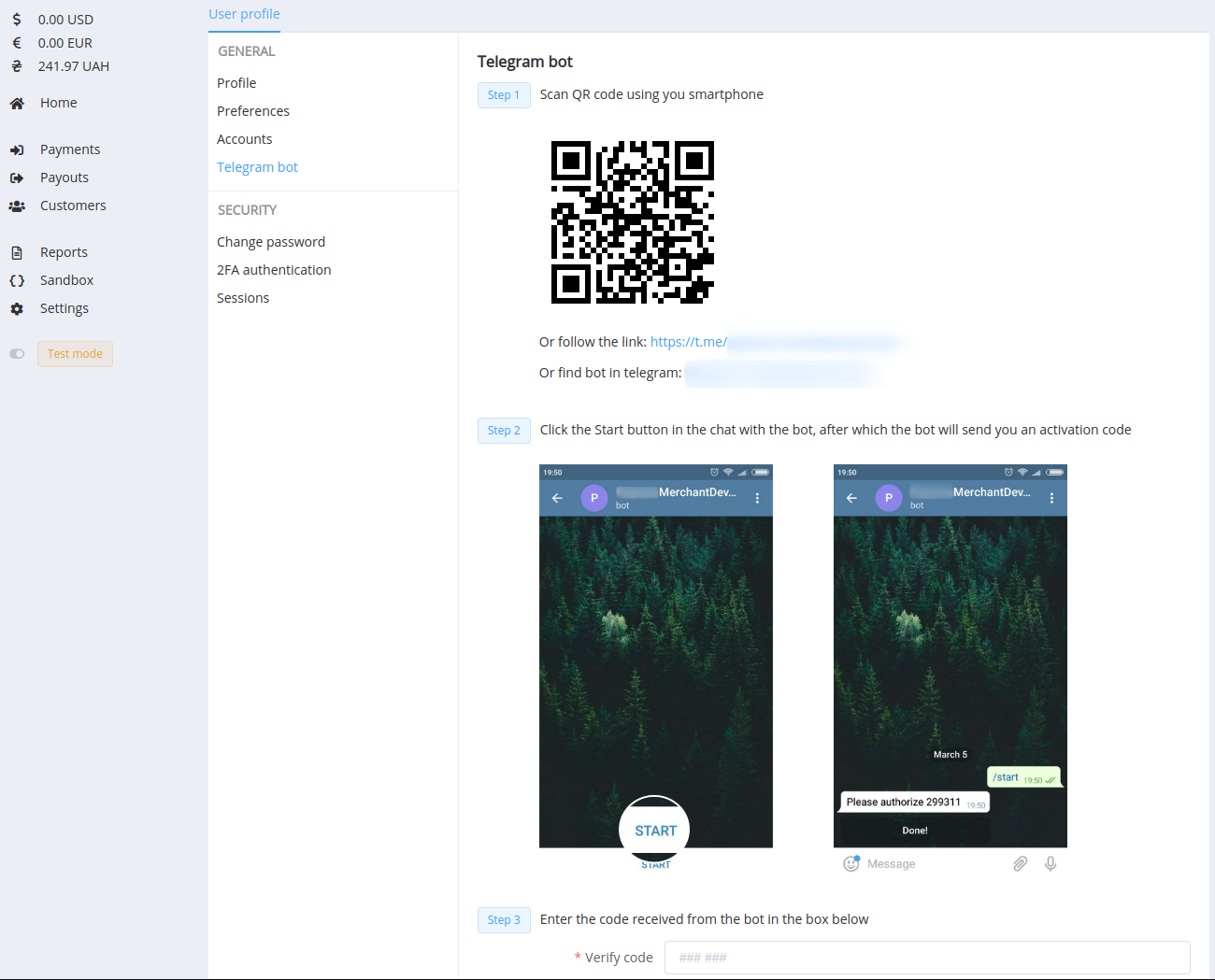Open the Profile settings page
Viewport: 1215px width, 980px height.
point(236,83)
